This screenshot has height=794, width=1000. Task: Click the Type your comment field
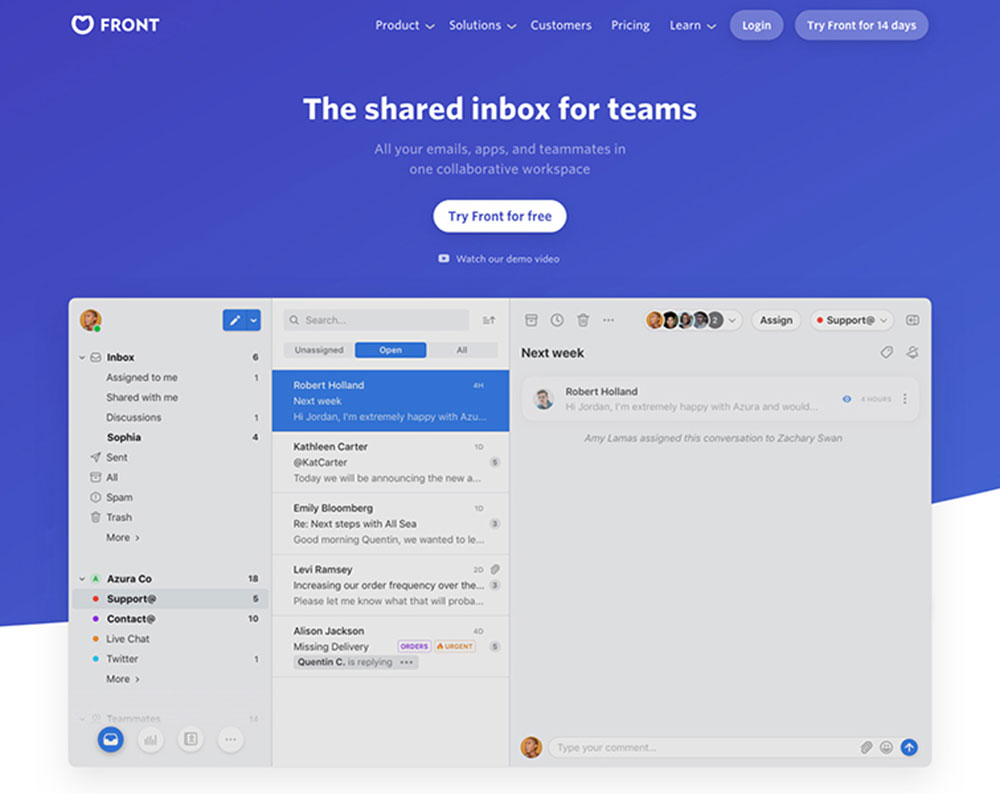[702, 747]
